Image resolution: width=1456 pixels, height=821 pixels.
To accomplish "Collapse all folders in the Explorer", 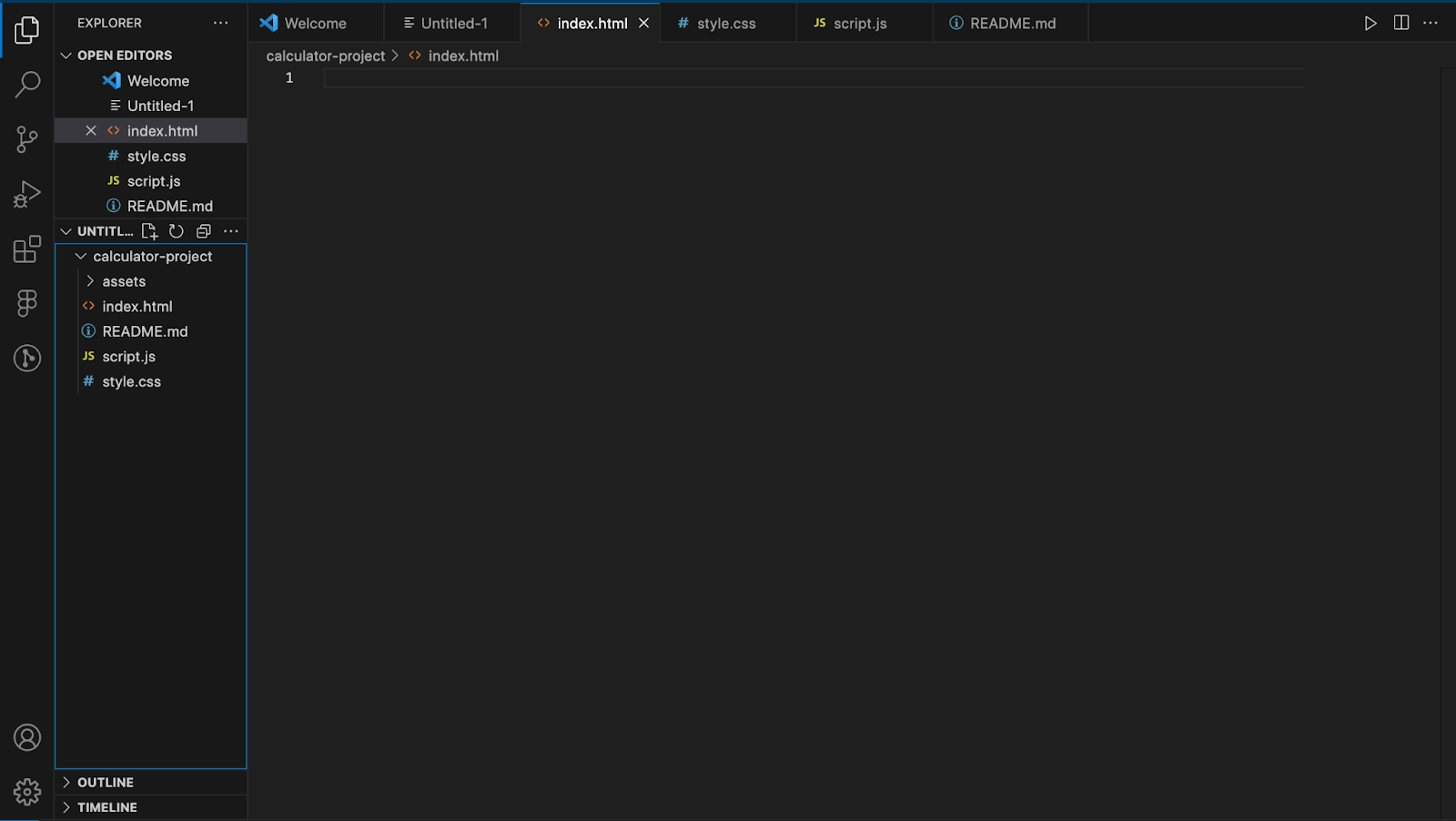I will pyautogui.click(x=204, y=231).
